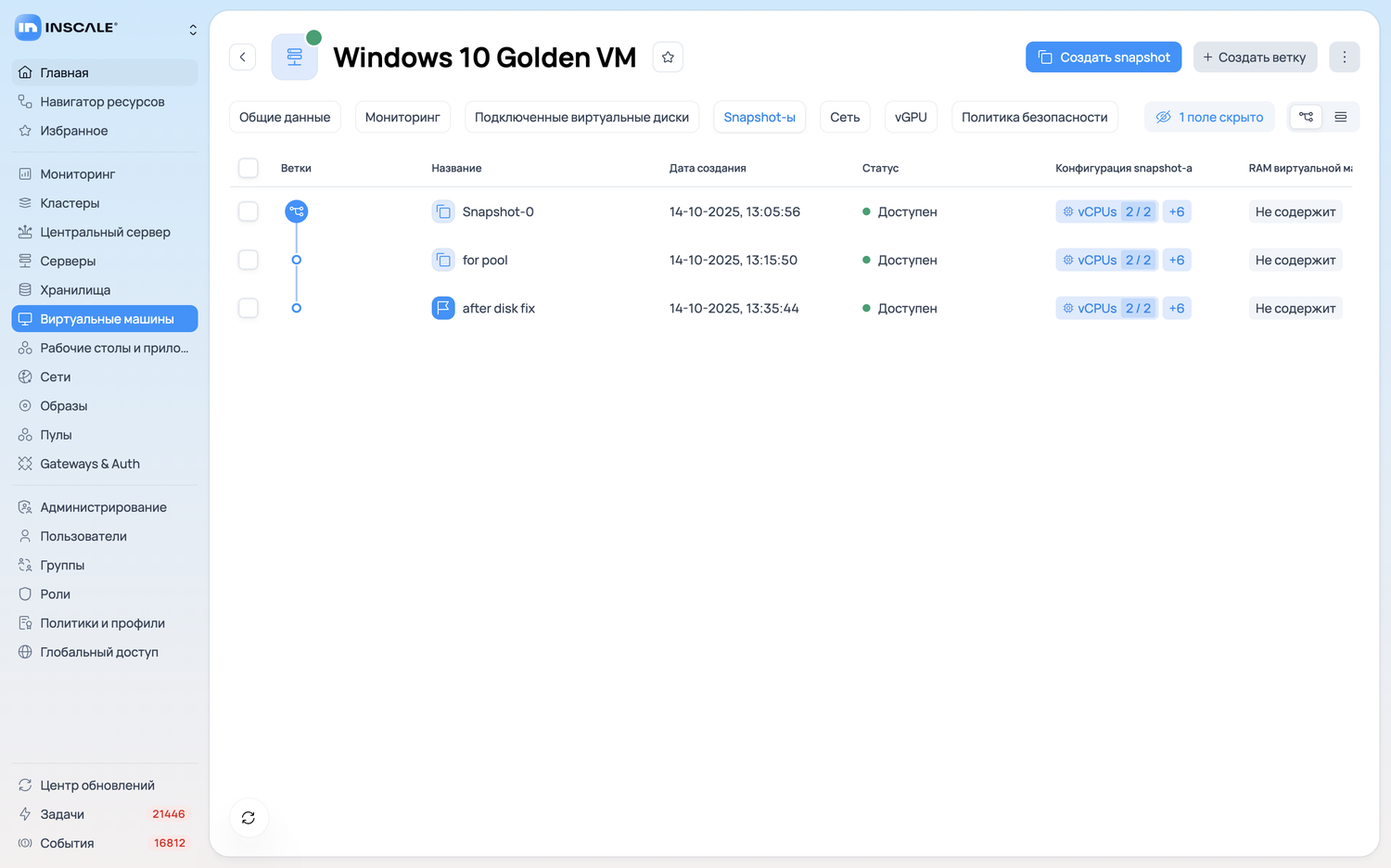1391x868 pixels.
Task: Click the virtual machine header icon
Action: tap(295, 57)
